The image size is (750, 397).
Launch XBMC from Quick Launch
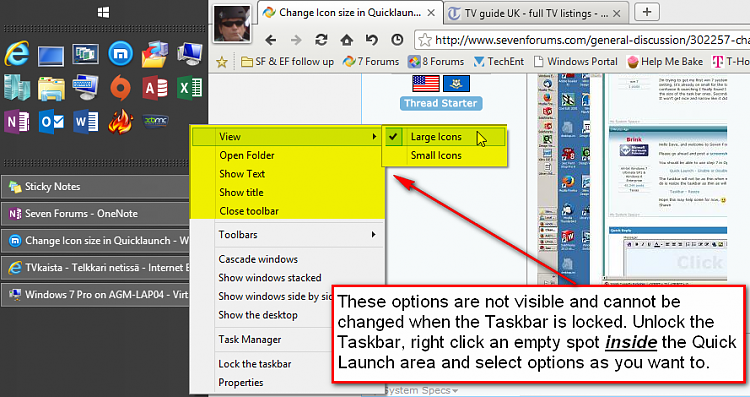click(x=155, y=121)
